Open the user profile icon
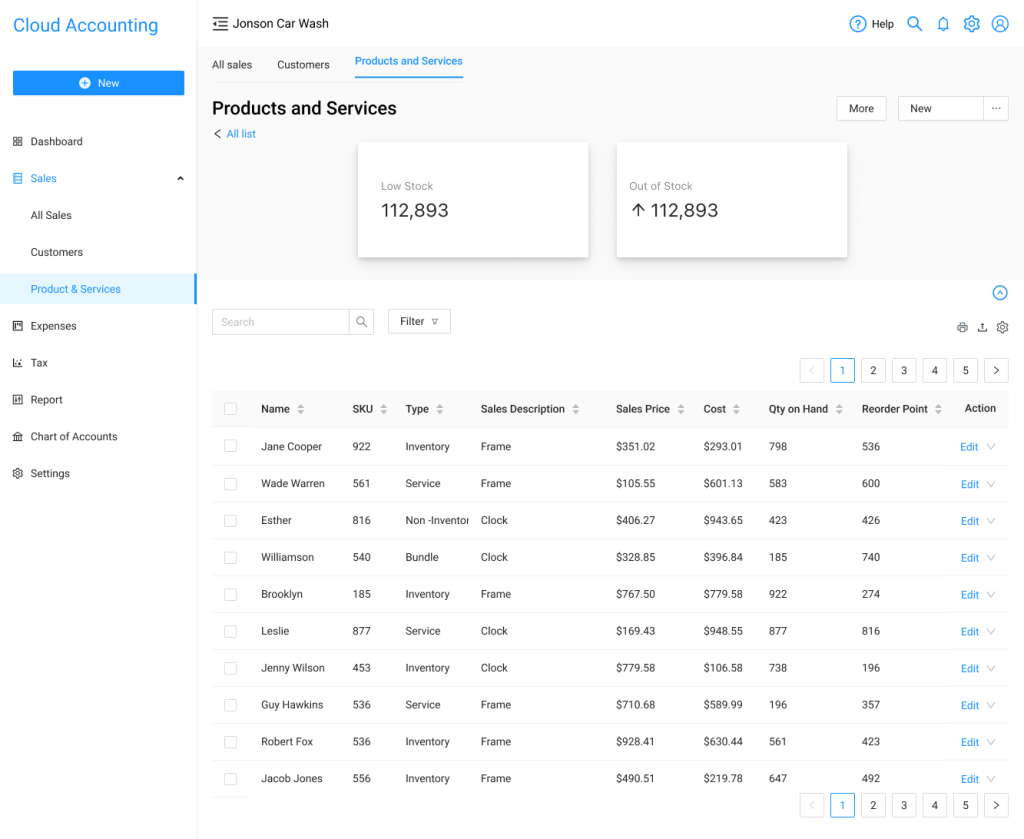The width and height of the screenshot is (1024, 839). (999, 24)
